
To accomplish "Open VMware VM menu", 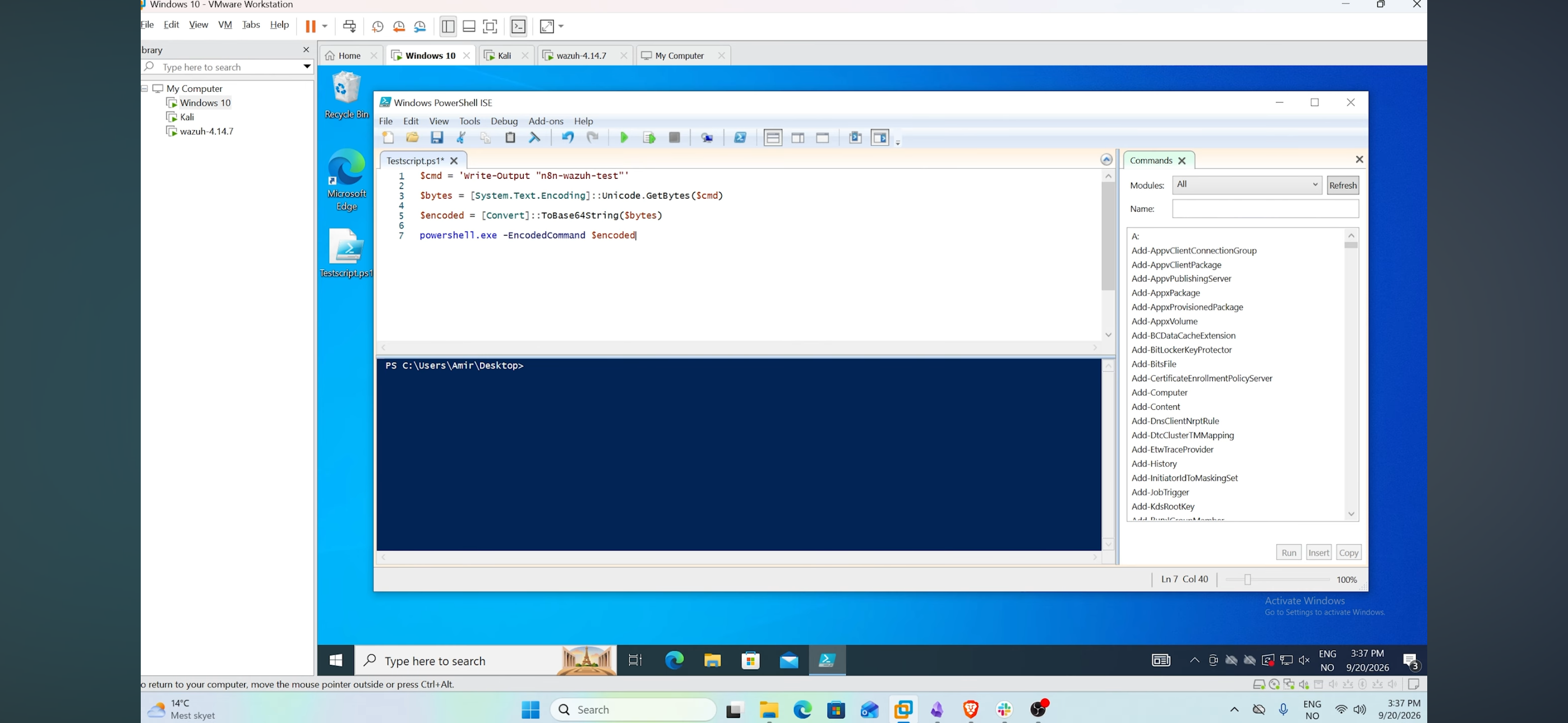I will coord(225,25).
